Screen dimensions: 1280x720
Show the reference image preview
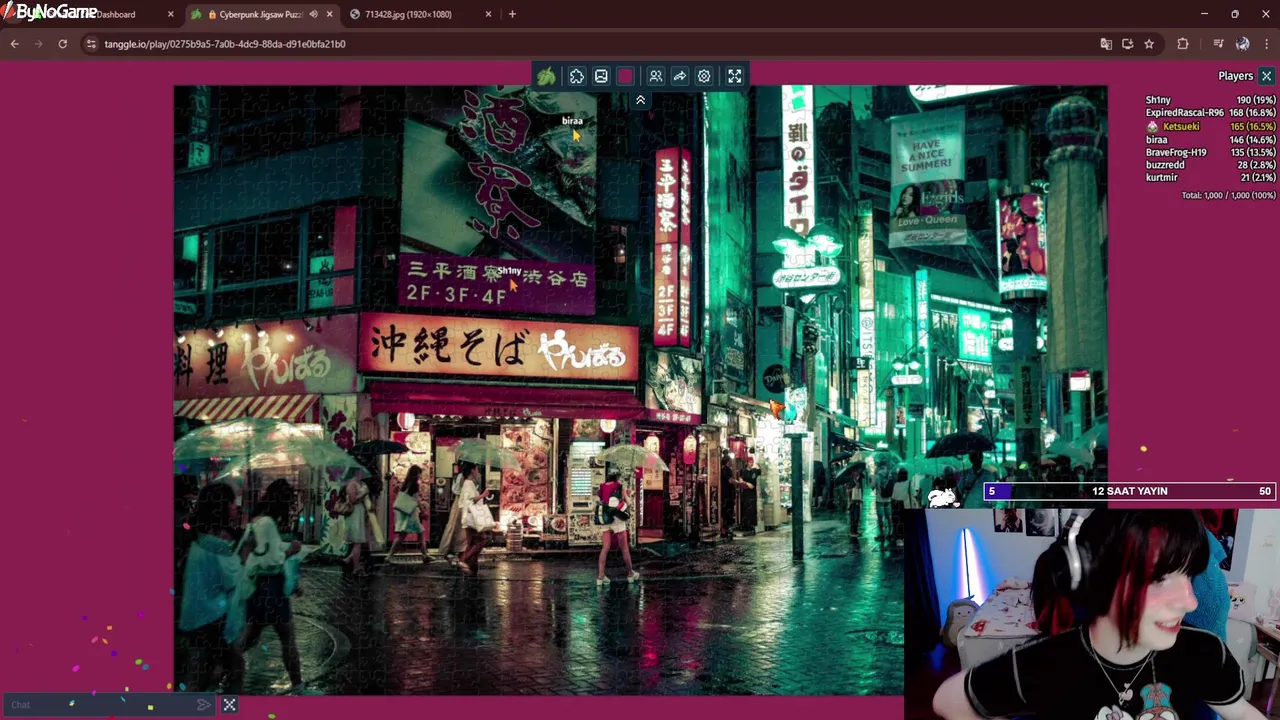601,76
